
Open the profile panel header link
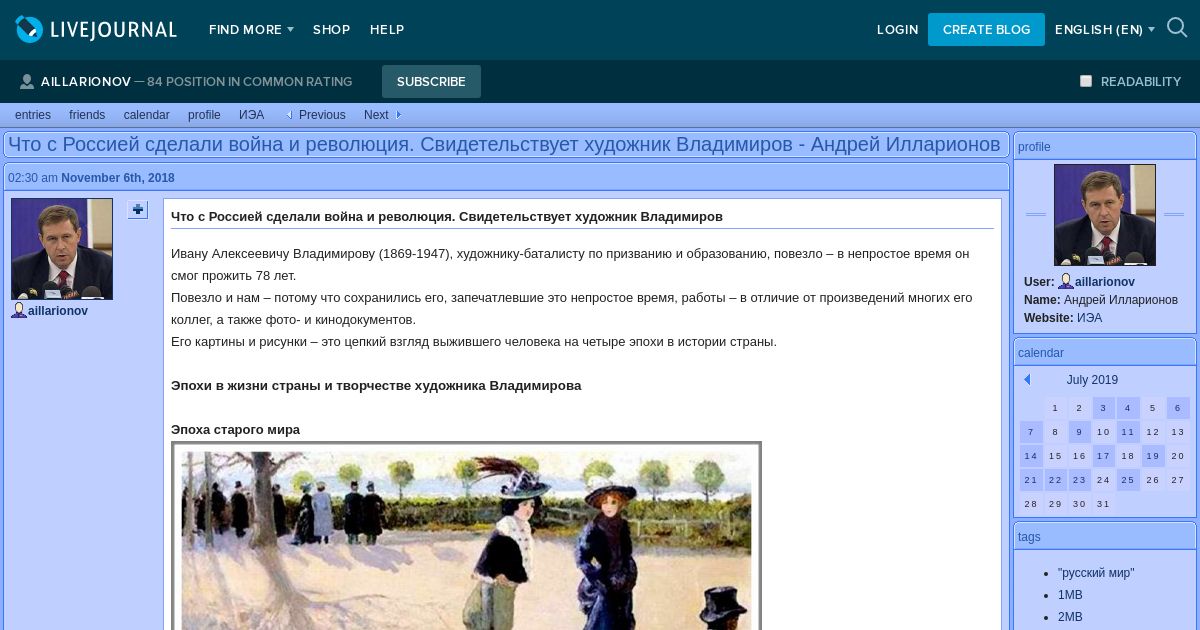tap(1034, 147)
